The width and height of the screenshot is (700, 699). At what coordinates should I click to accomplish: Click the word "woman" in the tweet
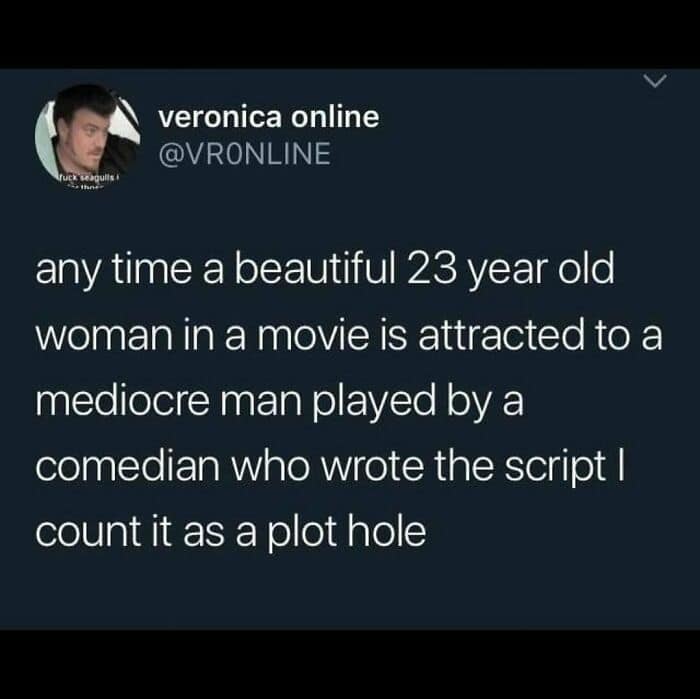tap(104, 337)
